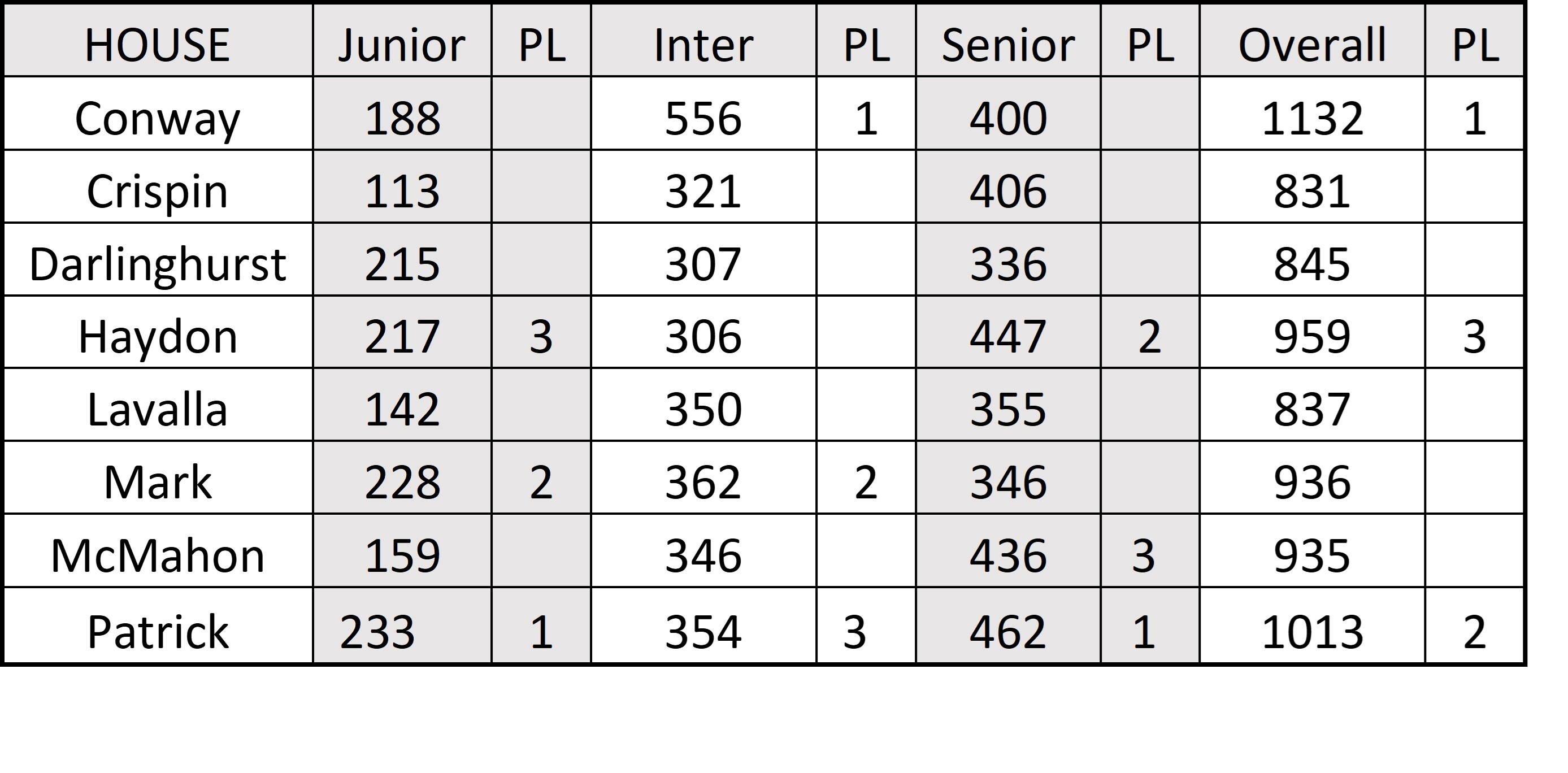Image resolution: width=1568 pixels, height=773 pixels.
Task: Click Haydon's Junior score 217
Action: coord(402,337)
